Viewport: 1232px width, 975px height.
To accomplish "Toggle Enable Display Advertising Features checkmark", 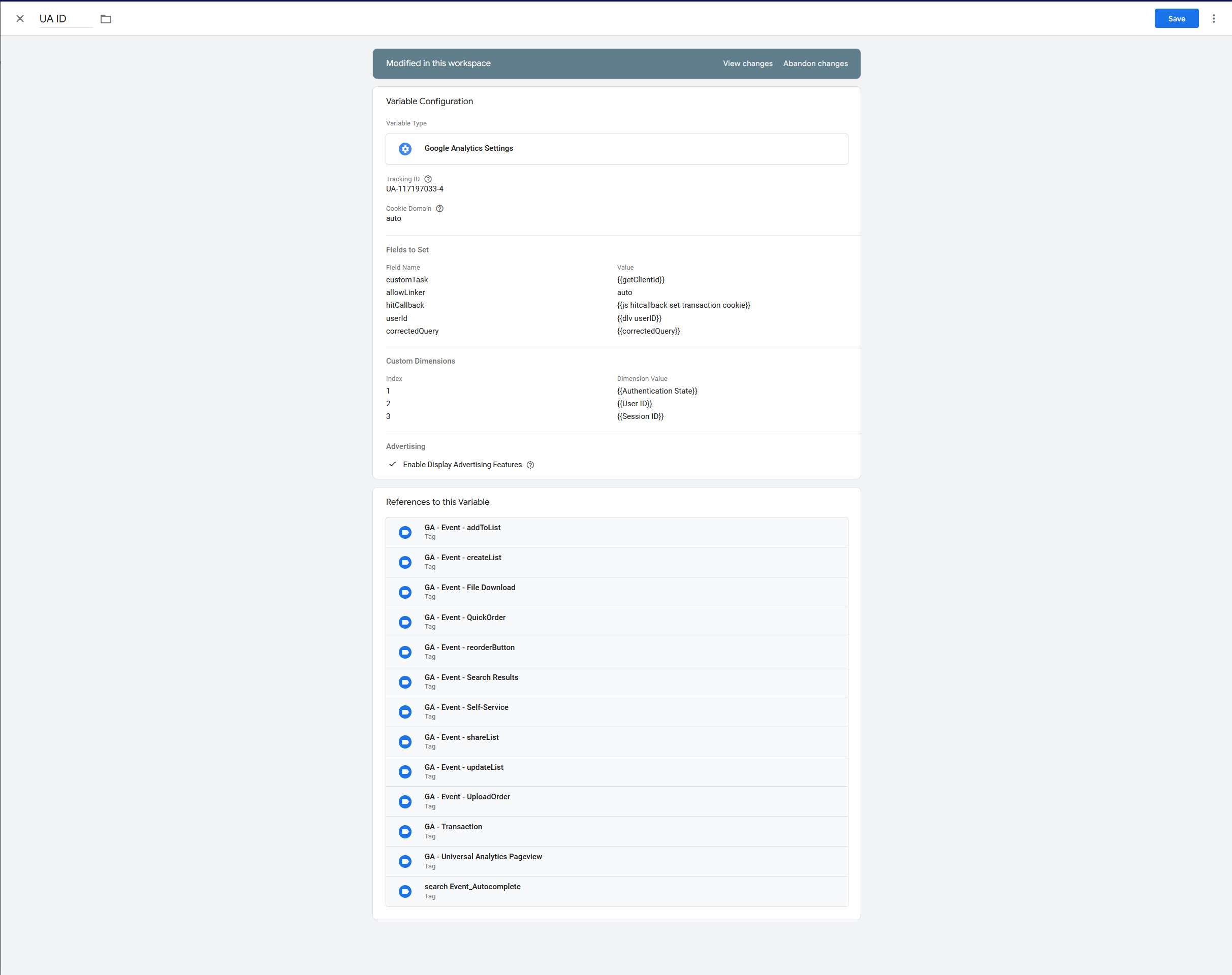I will 392,464.
